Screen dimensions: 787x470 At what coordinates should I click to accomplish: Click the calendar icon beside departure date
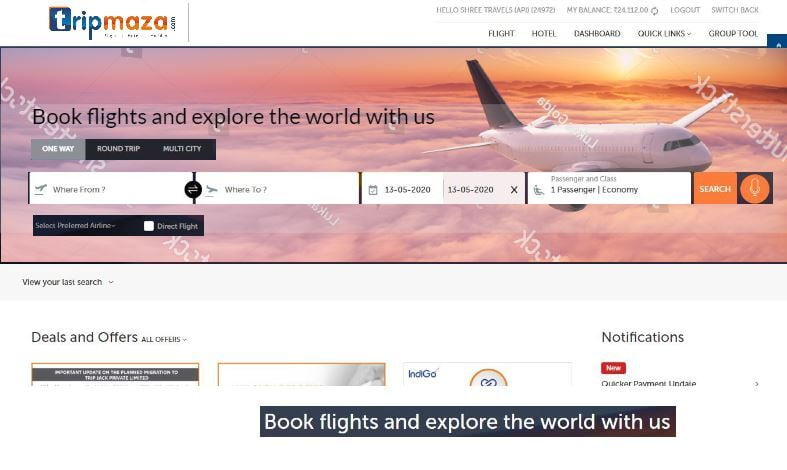373,190
